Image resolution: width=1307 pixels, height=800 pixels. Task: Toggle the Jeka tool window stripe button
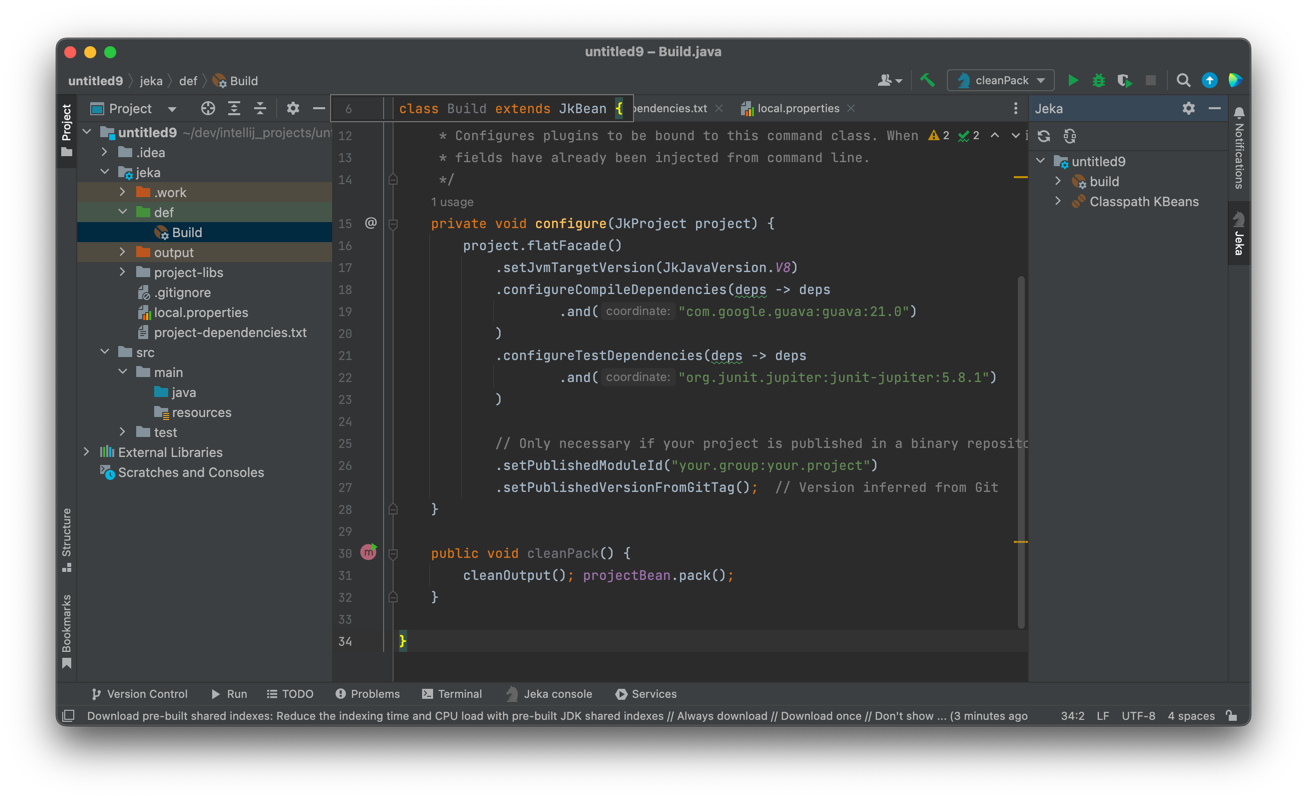point(1239,233)
